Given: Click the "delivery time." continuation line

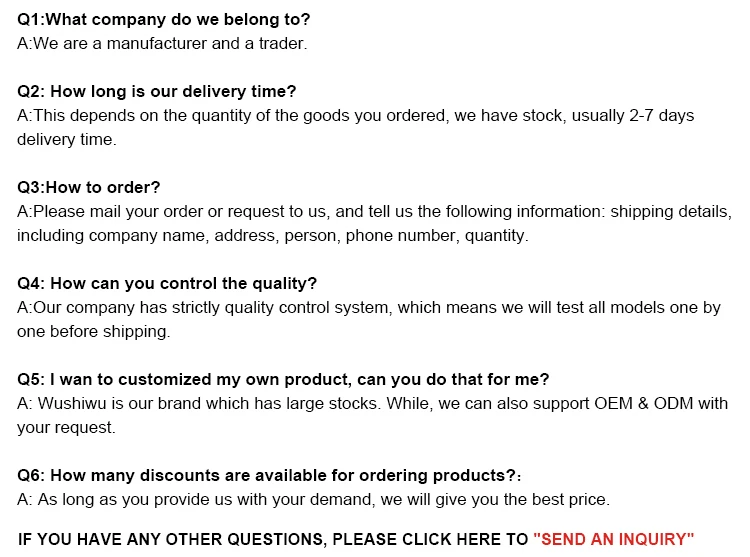Looking at the screenshot, I should point(66,140).
